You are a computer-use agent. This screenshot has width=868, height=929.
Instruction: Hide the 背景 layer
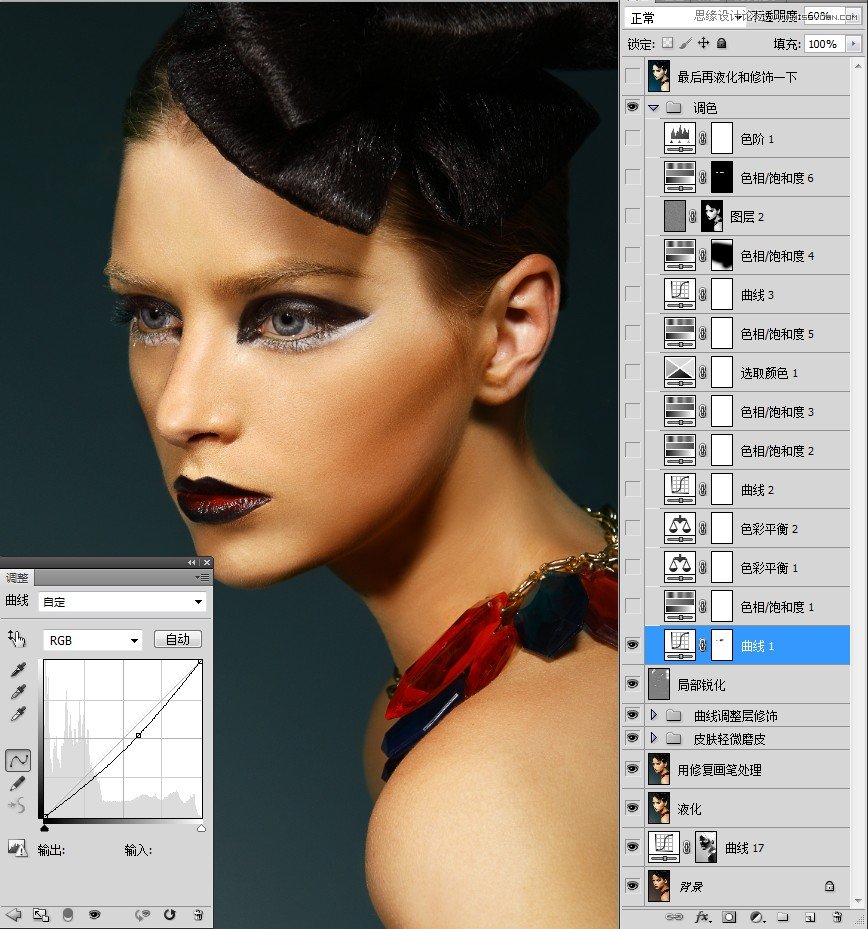[632, 886]
